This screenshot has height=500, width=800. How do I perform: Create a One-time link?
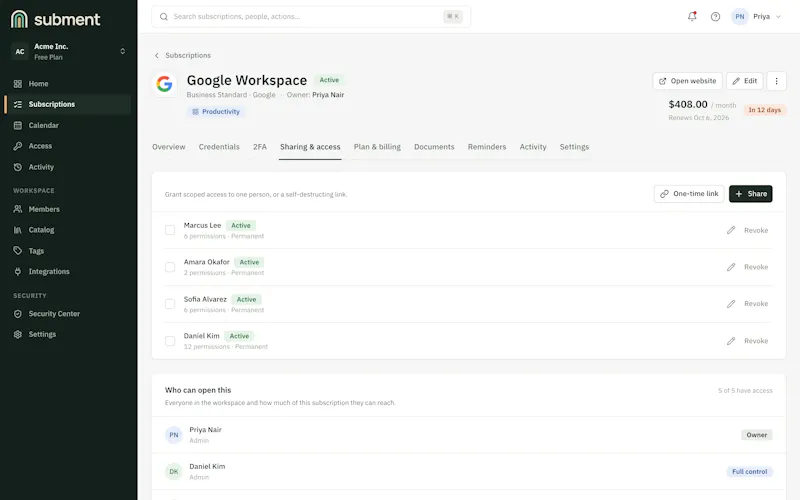689,194
